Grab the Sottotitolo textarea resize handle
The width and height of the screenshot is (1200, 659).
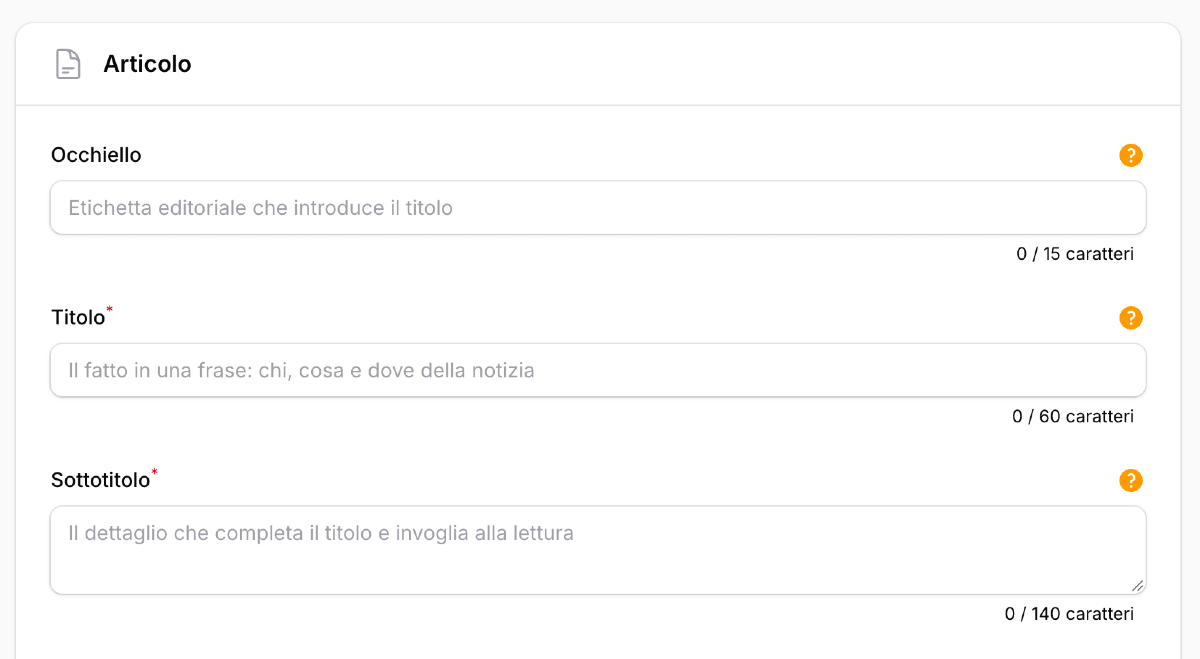coord(1137,586)
